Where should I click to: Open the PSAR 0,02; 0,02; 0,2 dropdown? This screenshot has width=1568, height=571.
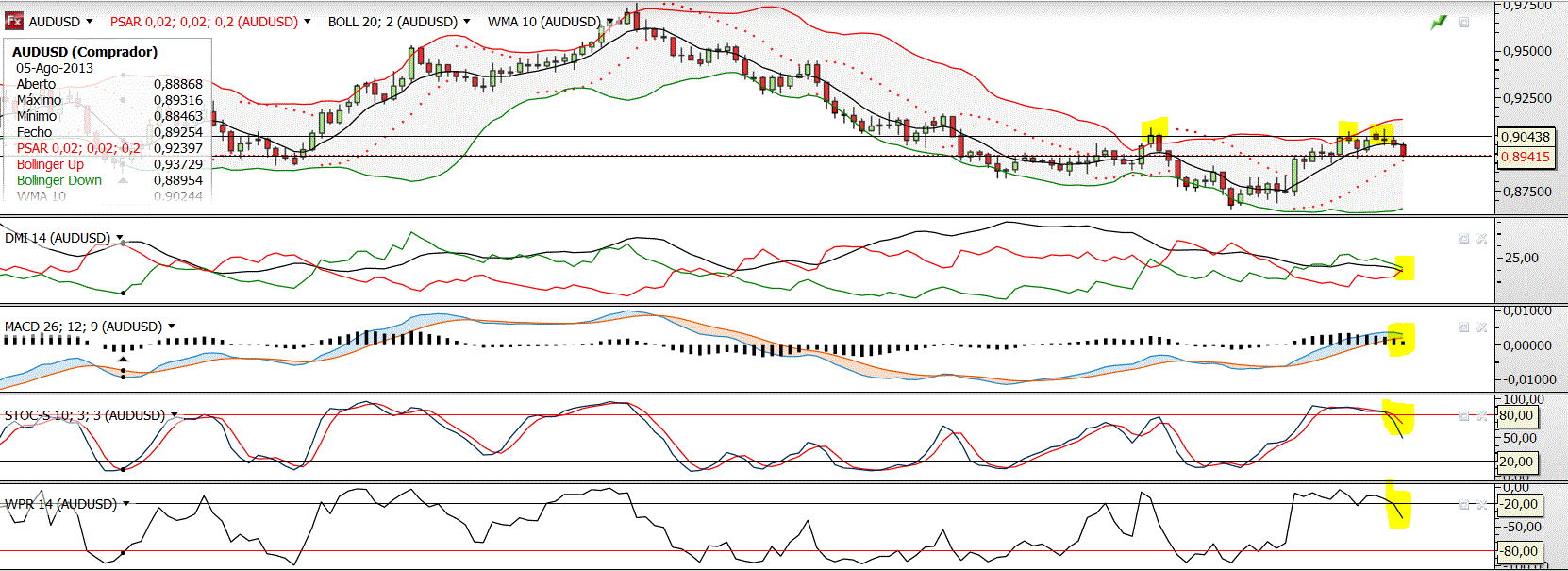[x=307, y=21]
